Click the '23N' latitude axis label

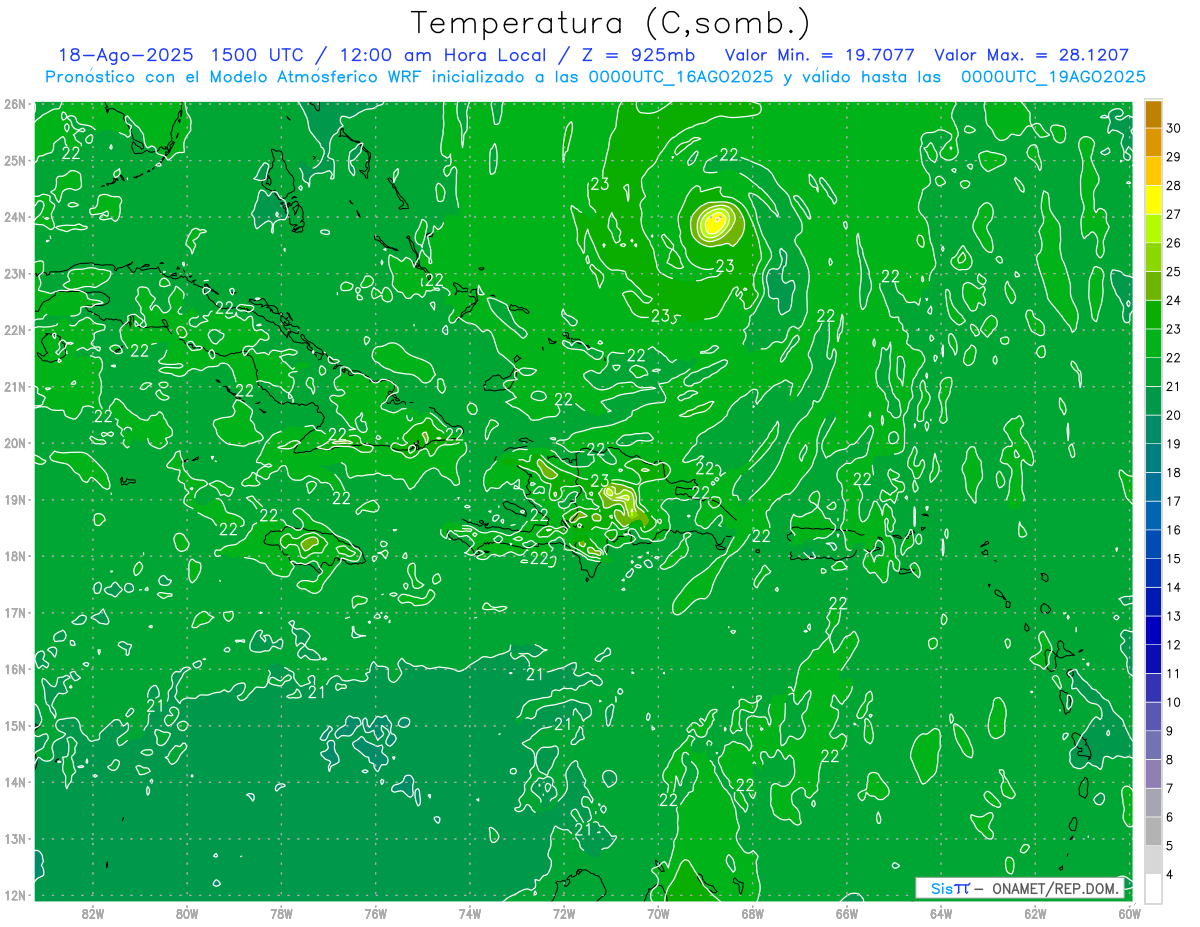pos(15,273)
